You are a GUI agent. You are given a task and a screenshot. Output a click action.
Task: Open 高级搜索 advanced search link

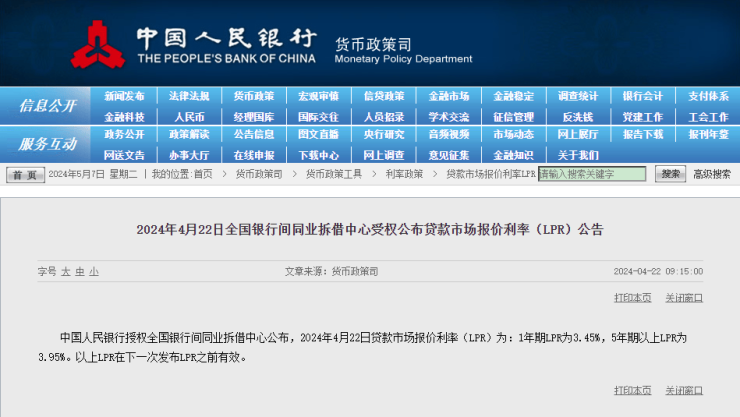pyautogui.click(x=711, y=174)
